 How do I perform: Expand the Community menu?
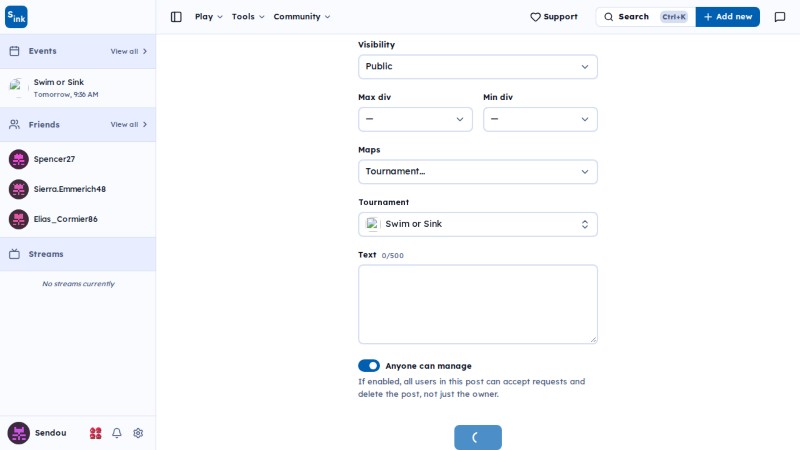coord(302,17)
